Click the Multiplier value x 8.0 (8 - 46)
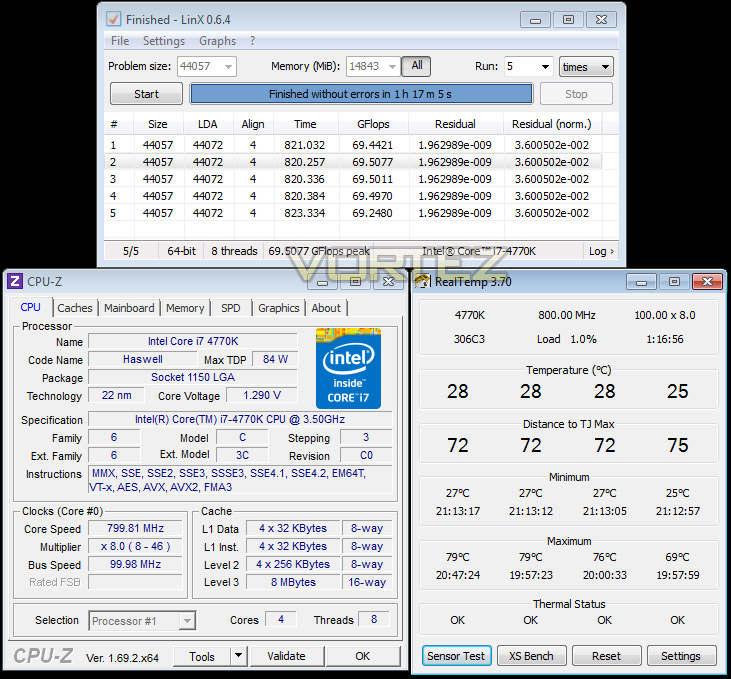731x679 pixels. [x=135, y=546]
